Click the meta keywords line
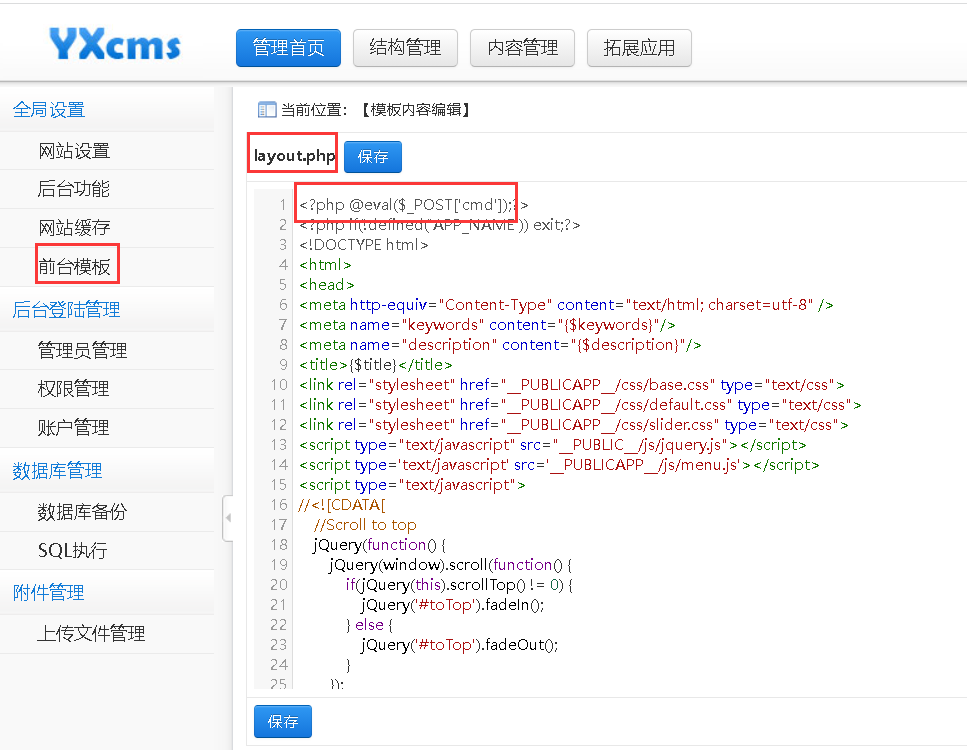 [x=487, y=325]
